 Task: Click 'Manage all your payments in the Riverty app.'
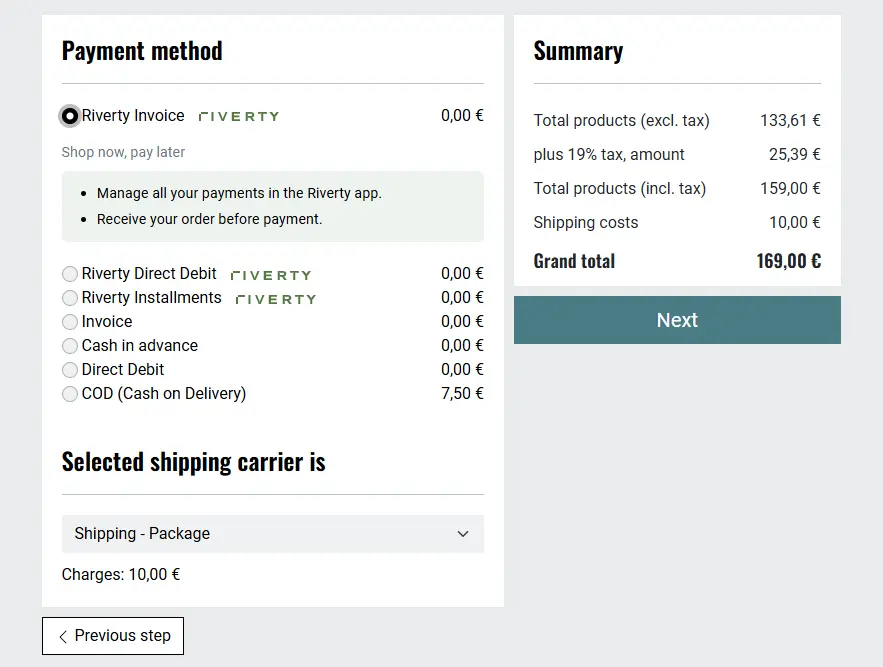click(239, 193)
